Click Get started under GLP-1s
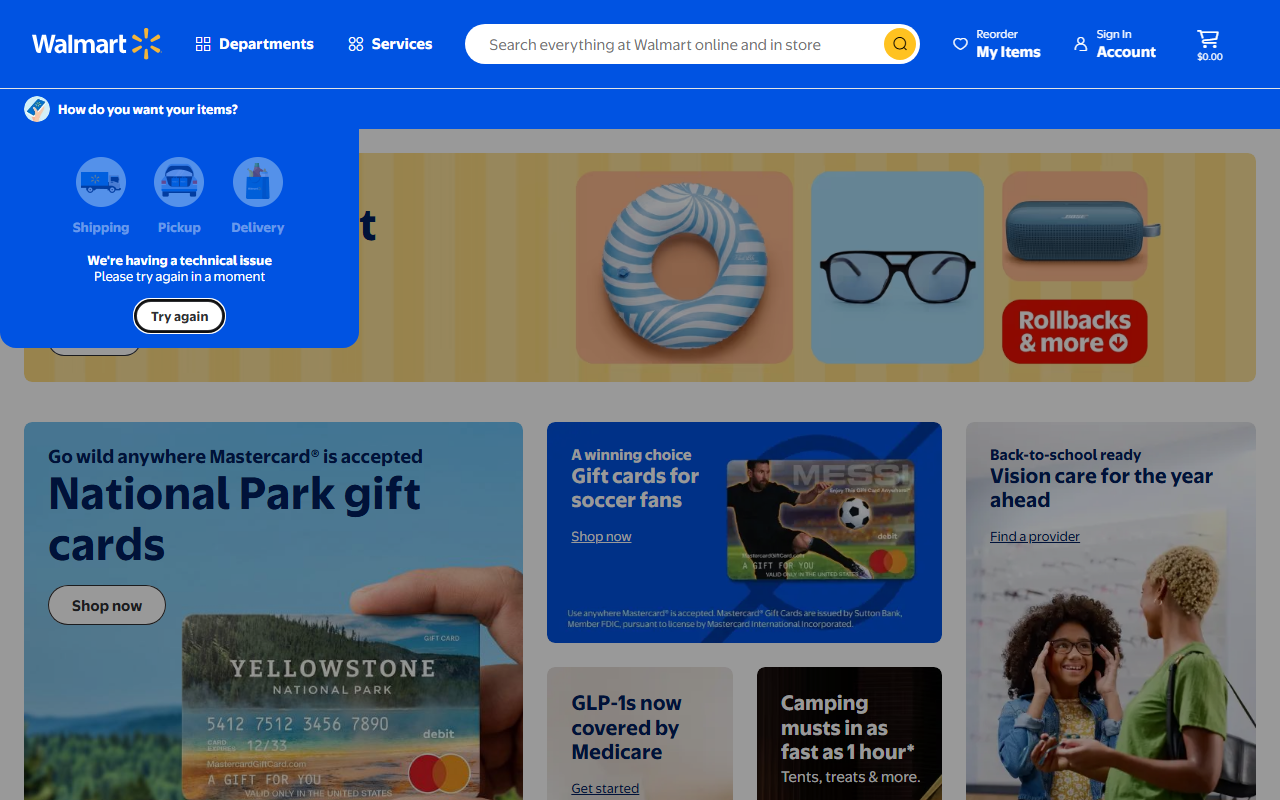The height and width of the screenshot is (800, 1280). (x=605, y=788)
